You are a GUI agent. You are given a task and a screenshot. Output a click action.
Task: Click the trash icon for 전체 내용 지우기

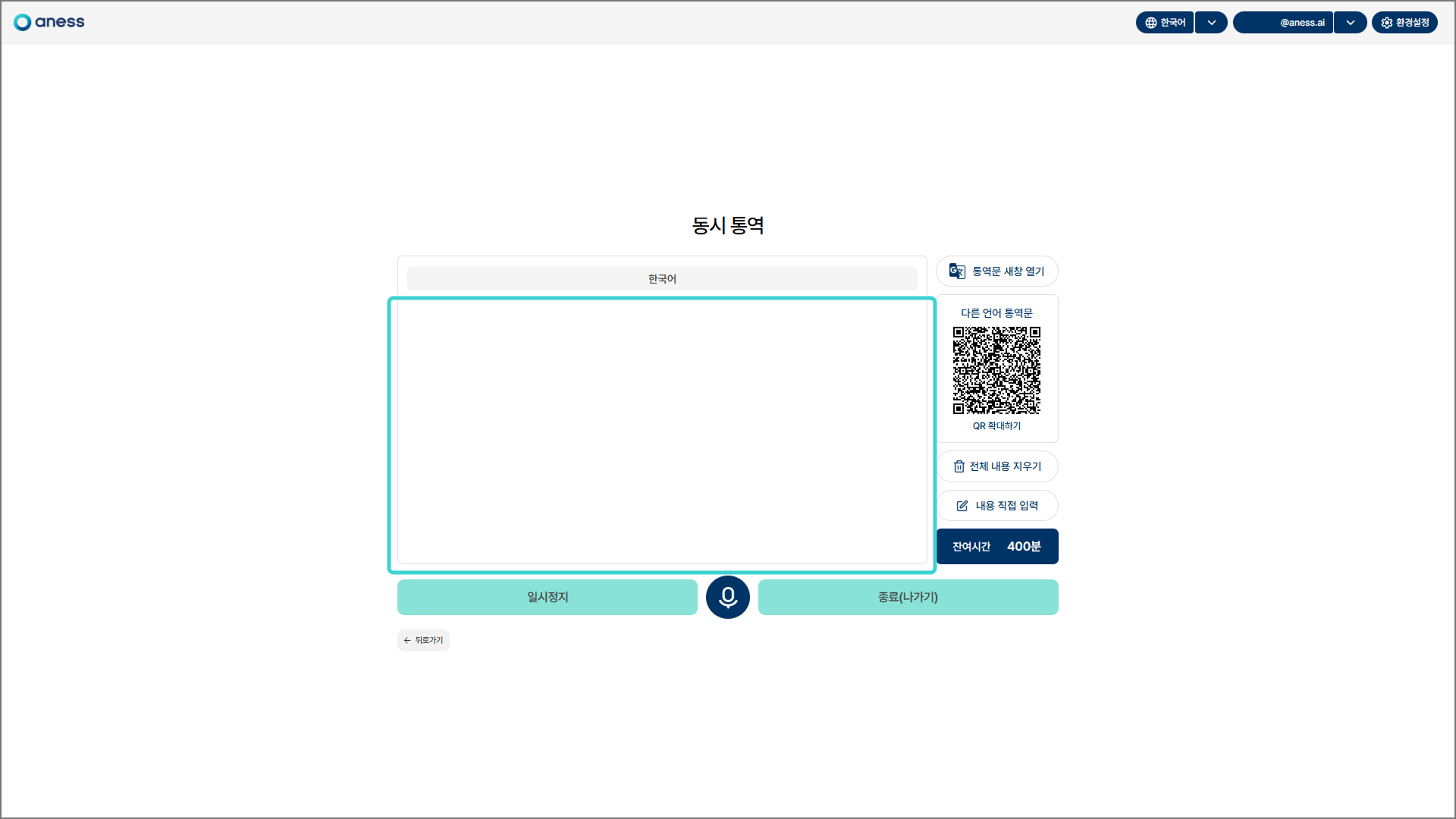click(959, 466)
